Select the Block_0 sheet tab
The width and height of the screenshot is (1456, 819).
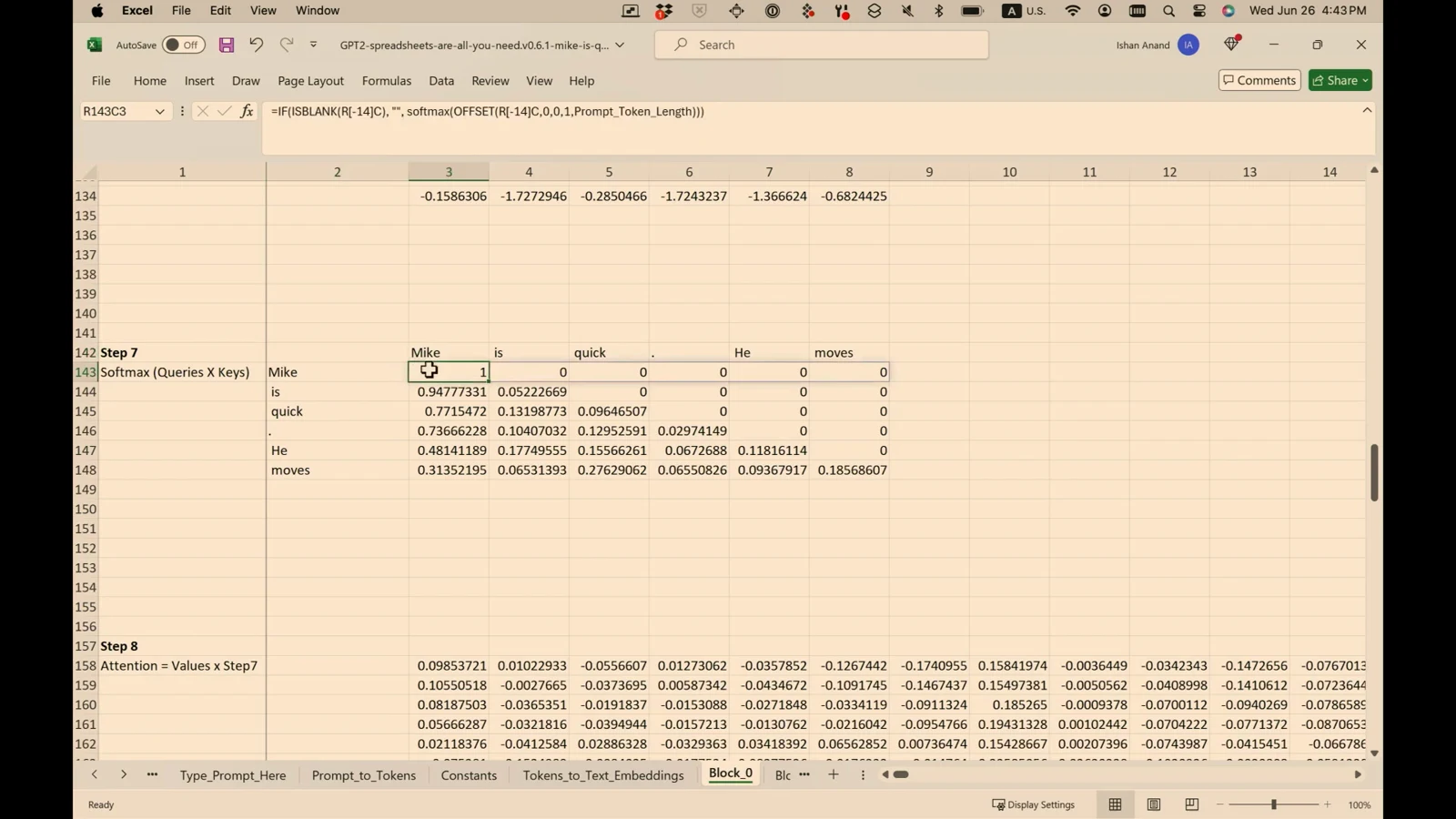731,774
